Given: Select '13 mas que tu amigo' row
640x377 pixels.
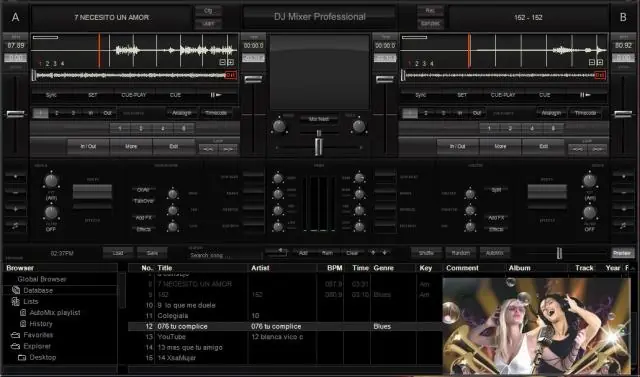Looking at the screenshot, I should point(285,348).
